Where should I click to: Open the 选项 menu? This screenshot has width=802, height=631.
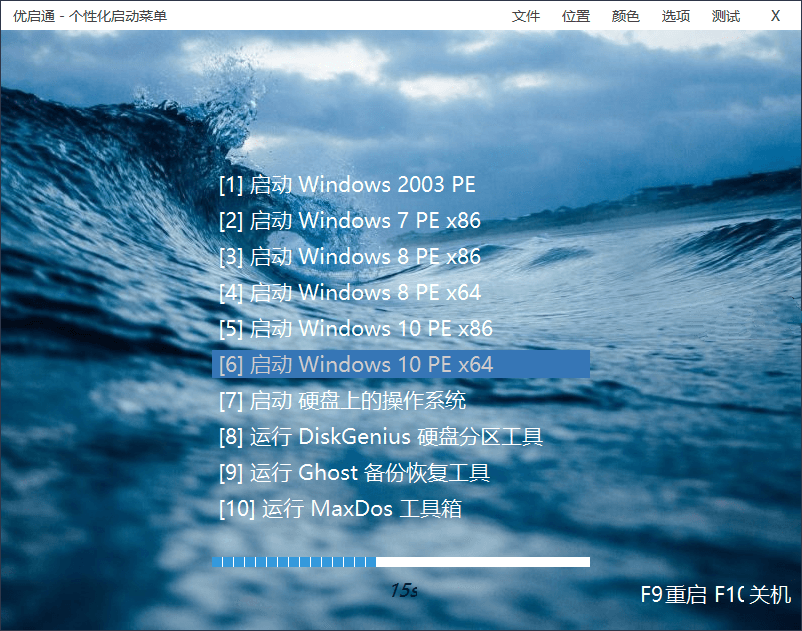675,16
